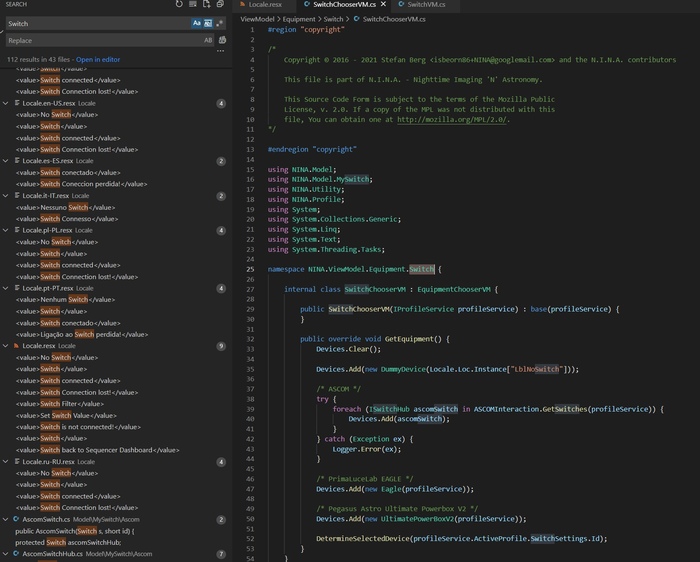Click Replace All icon

(x=222, y=41)
